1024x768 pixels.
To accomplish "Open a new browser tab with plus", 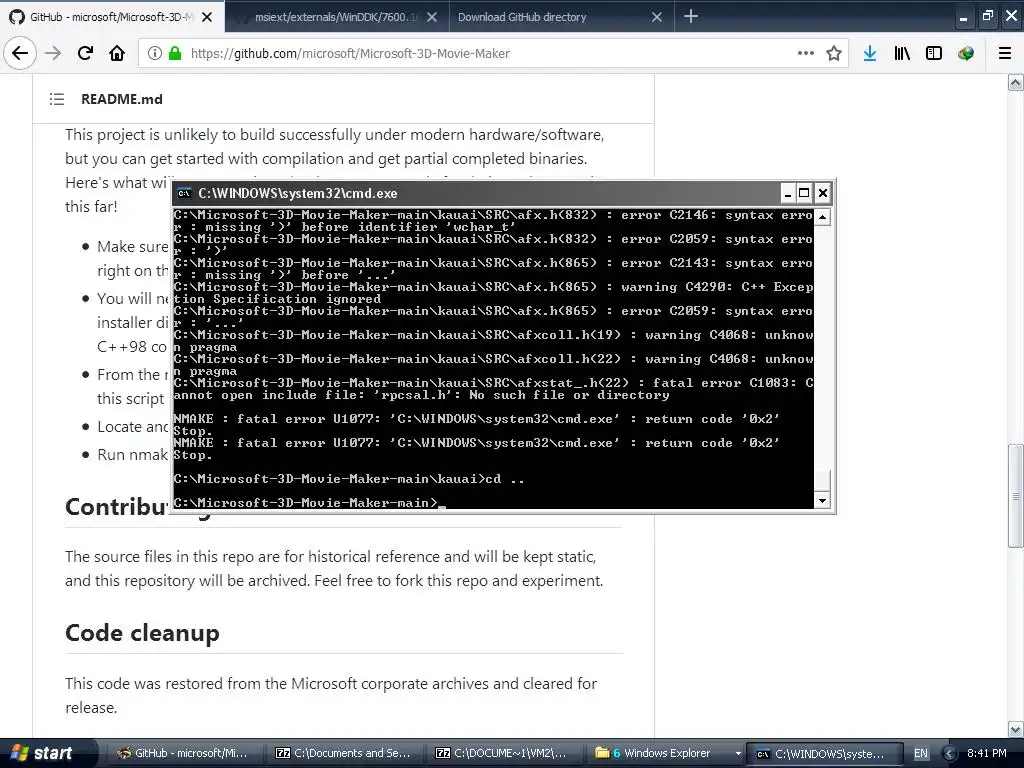I will coord(691,16).
